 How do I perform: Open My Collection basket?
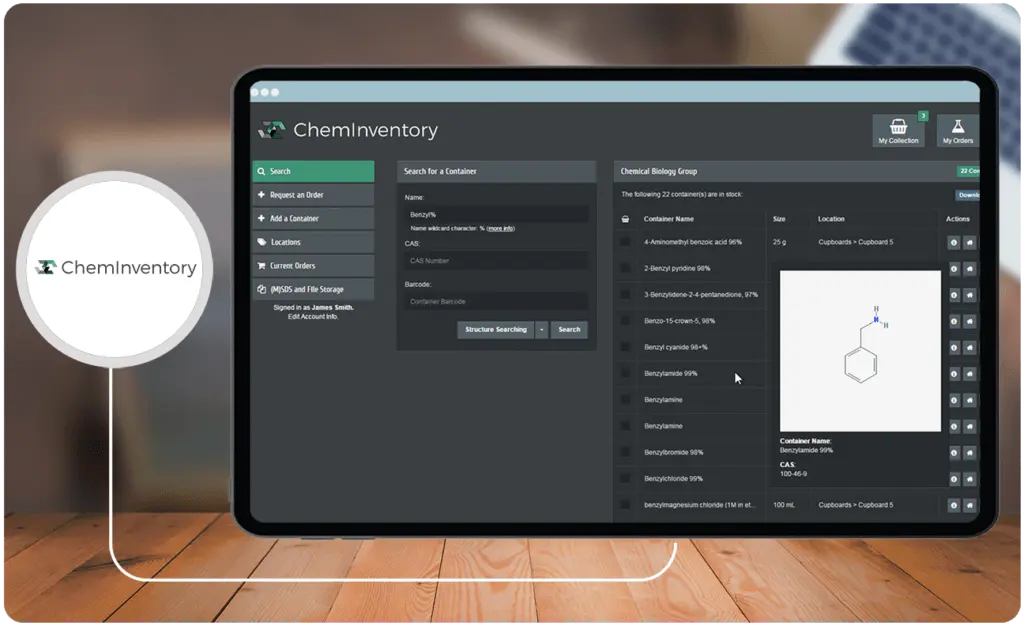point(898,131)
